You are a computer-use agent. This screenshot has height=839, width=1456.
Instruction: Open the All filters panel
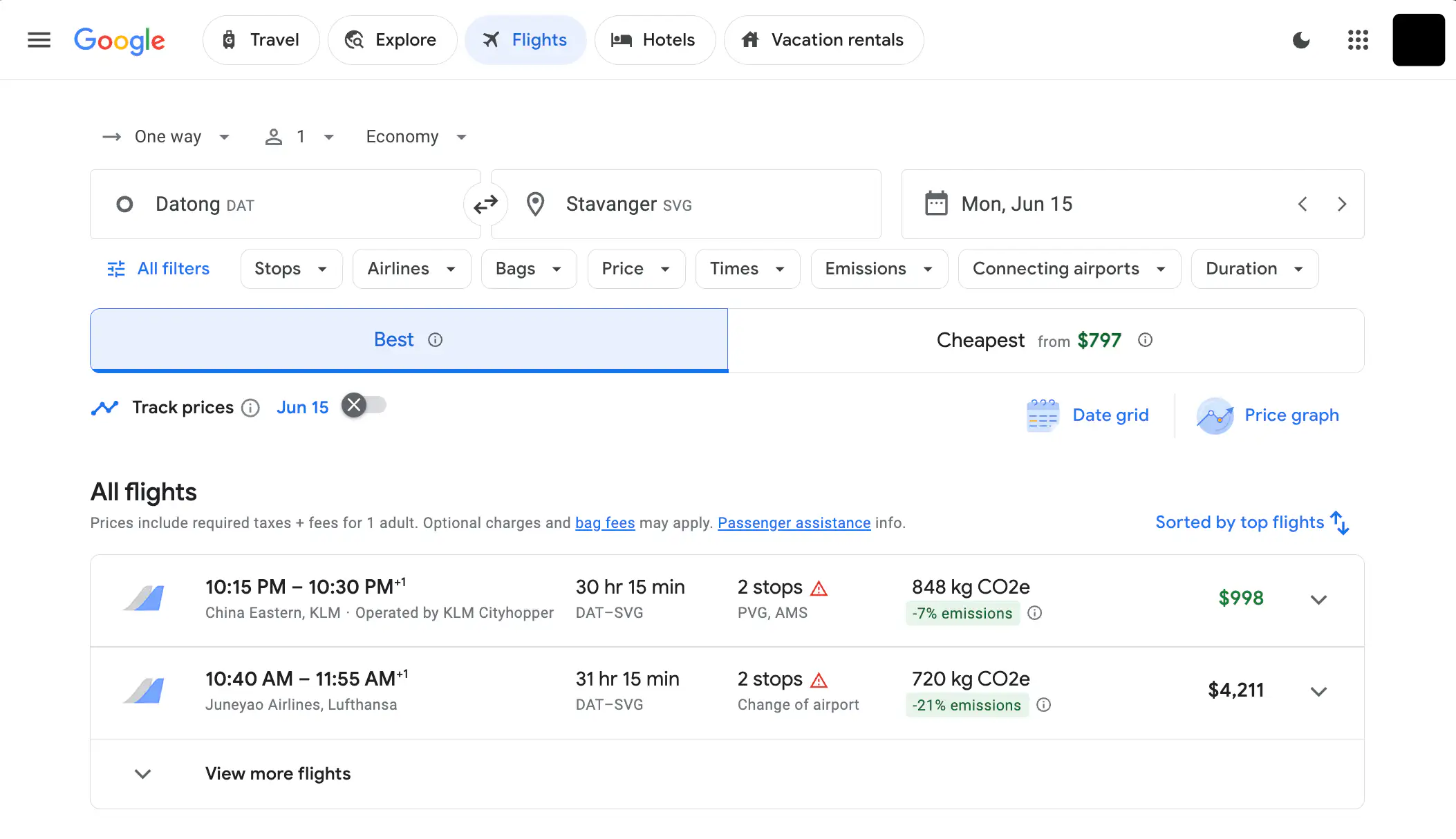point(158,269)
